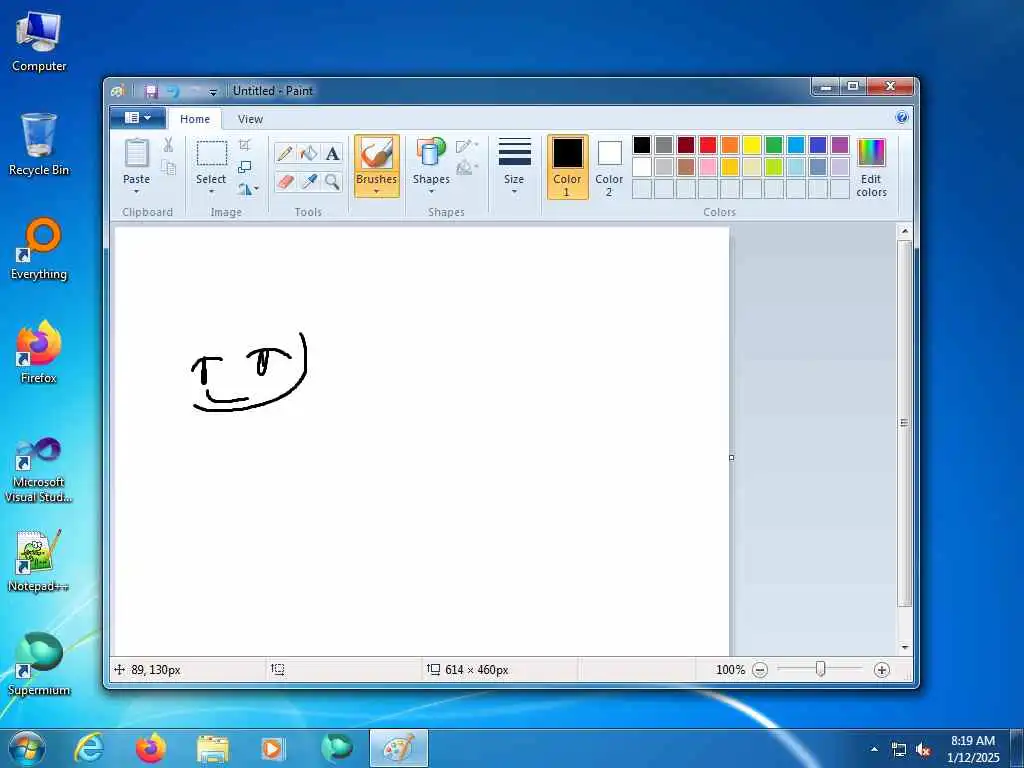This screenshot has height=768, width=1024.
Task: Click the Redo arrow in title bar
Action: (x=194, y=91)
